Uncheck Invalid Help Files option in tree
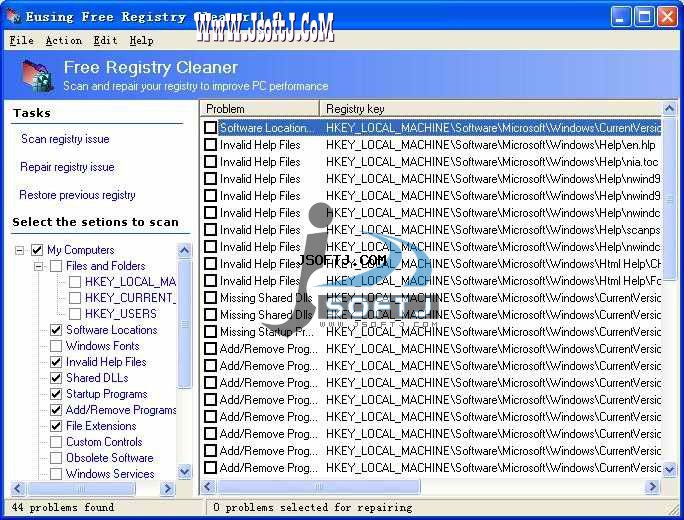684x520 pixels. (x=56, y=362)
